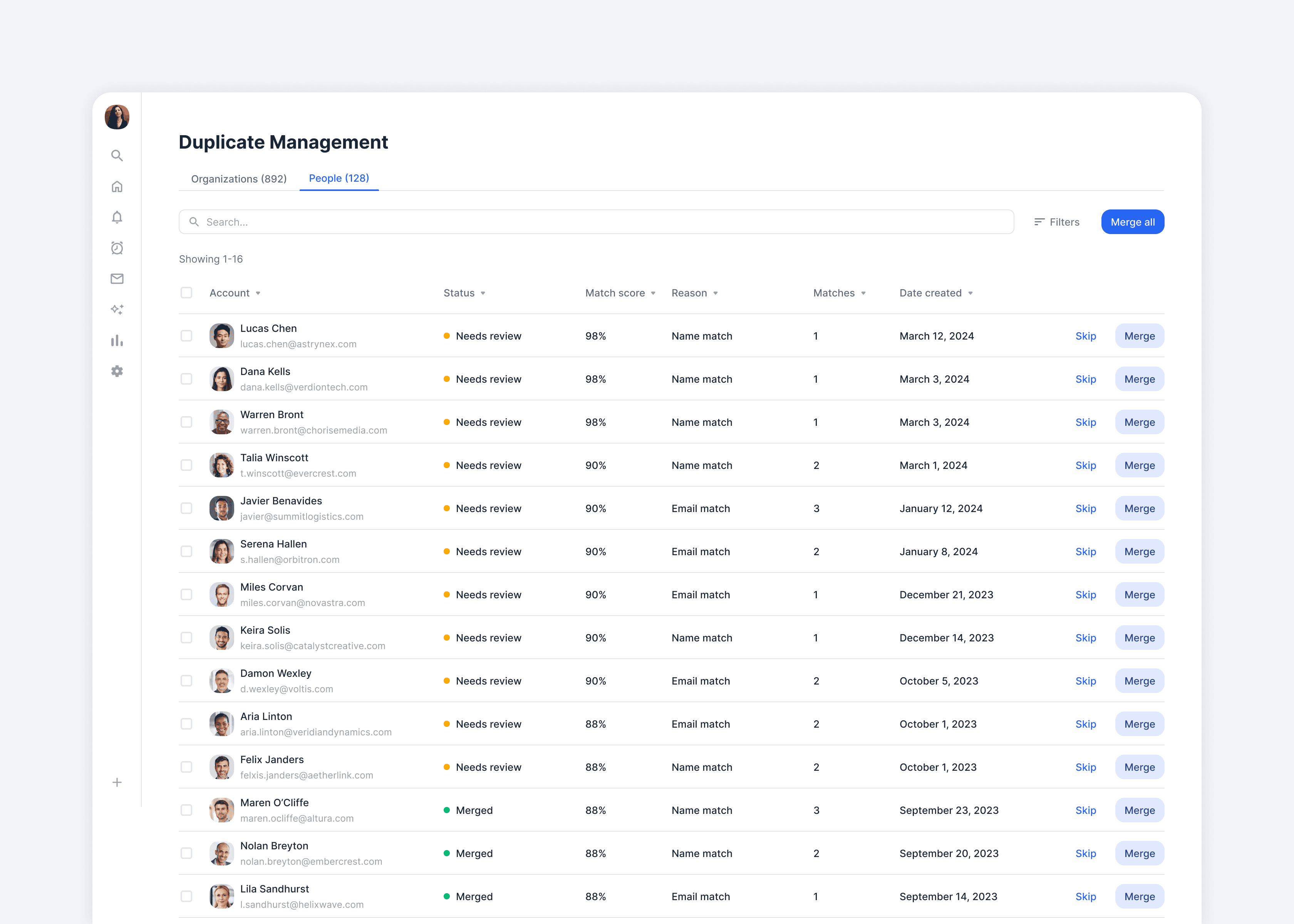Open notifications bell icon
Screen dimensions: 1294x924
pos(117,218)
